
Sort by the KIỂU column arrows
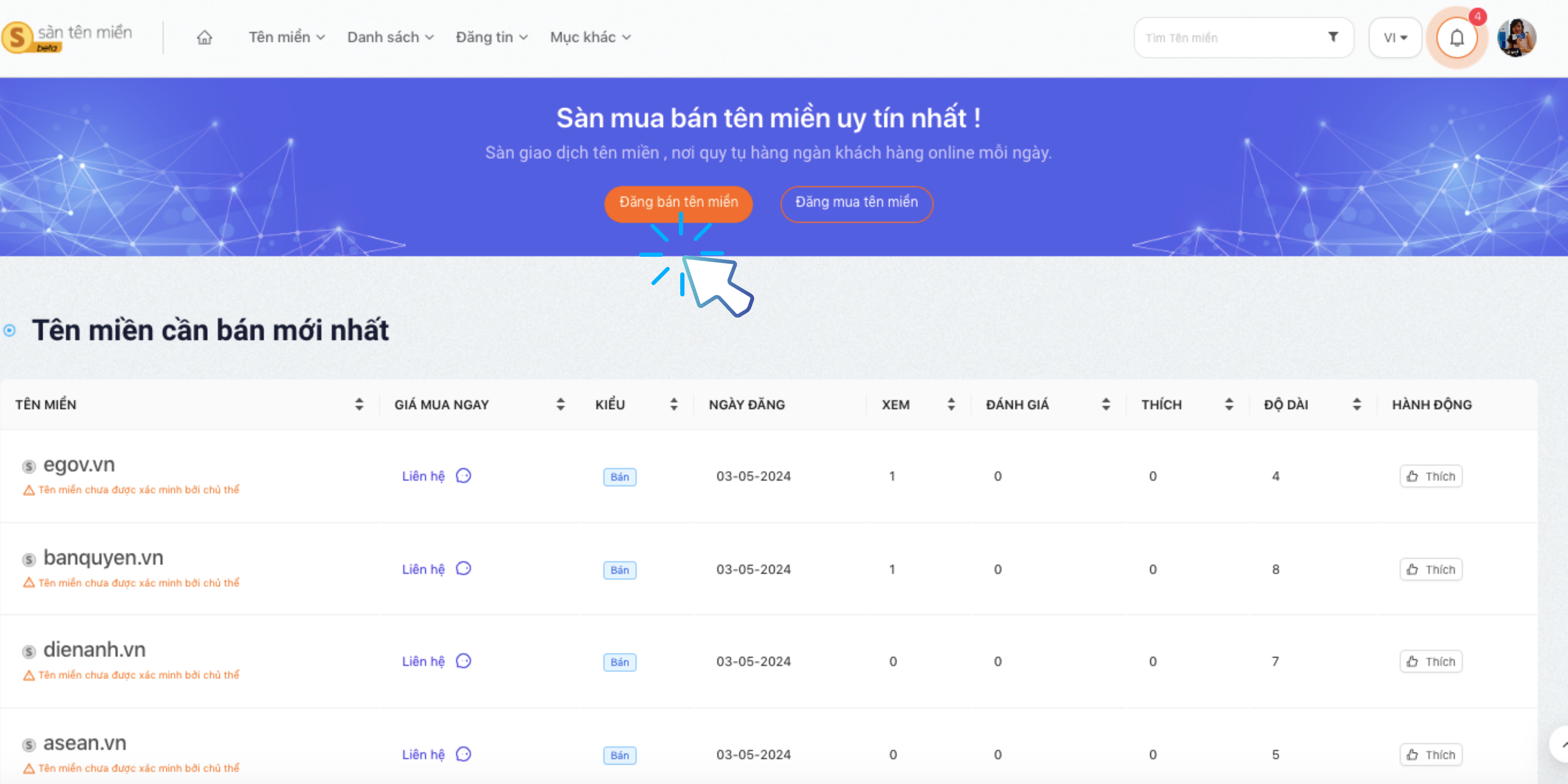pos(674,404)
